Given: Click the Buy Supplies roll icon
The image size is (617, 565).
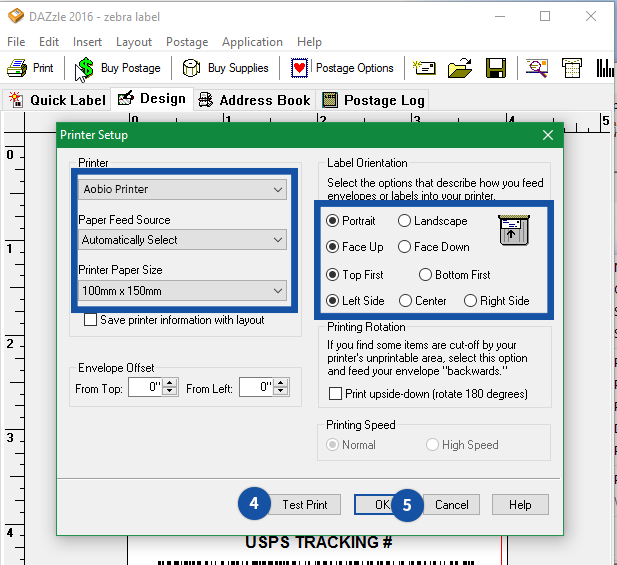Looking at the screenshot, I should coord(192,68).
